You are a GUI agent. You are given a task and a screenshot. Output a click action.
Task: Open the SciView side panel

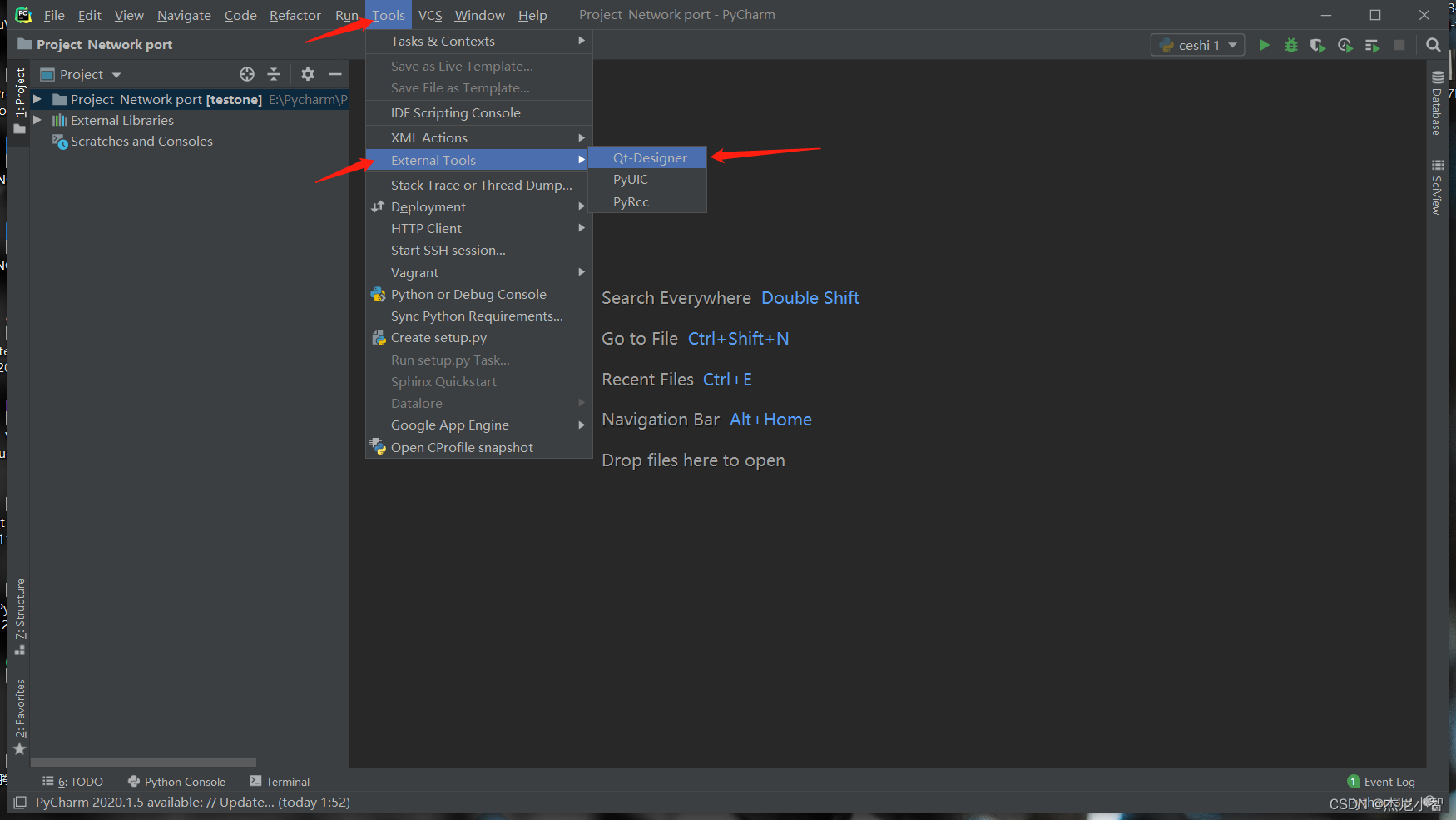click(1437, 186)
